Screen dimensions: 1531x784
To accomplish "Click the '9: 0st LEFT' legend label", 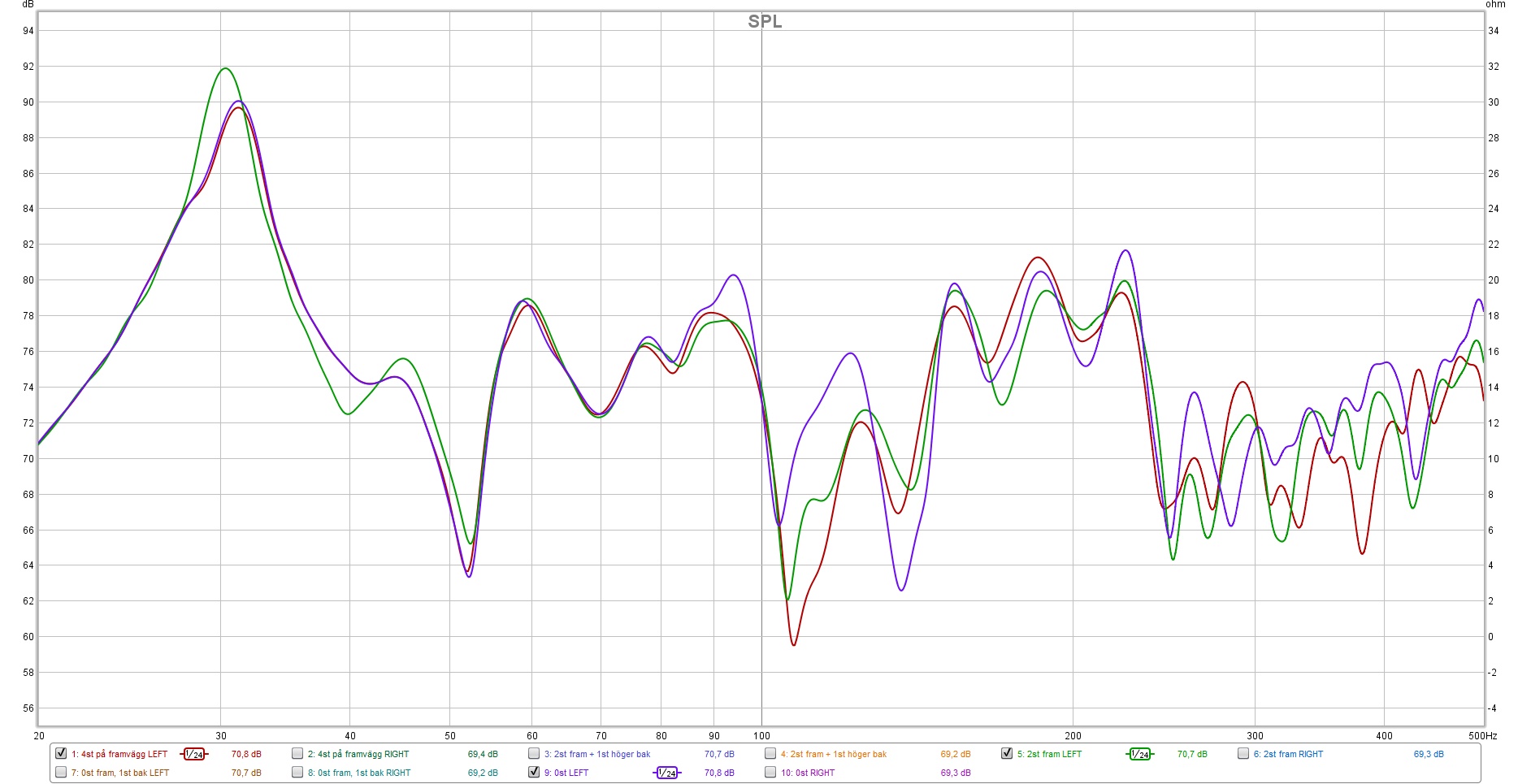I will pos(570,773).
